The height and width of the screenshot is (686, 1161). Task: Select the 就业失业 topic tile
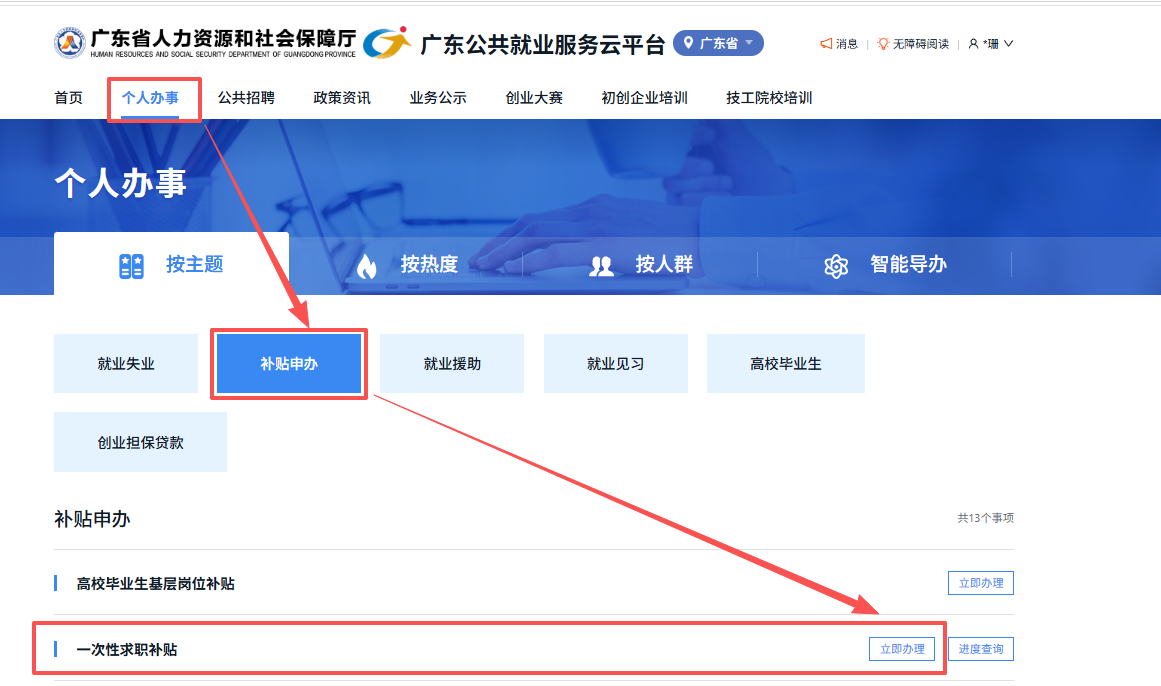tap(126, 364)
